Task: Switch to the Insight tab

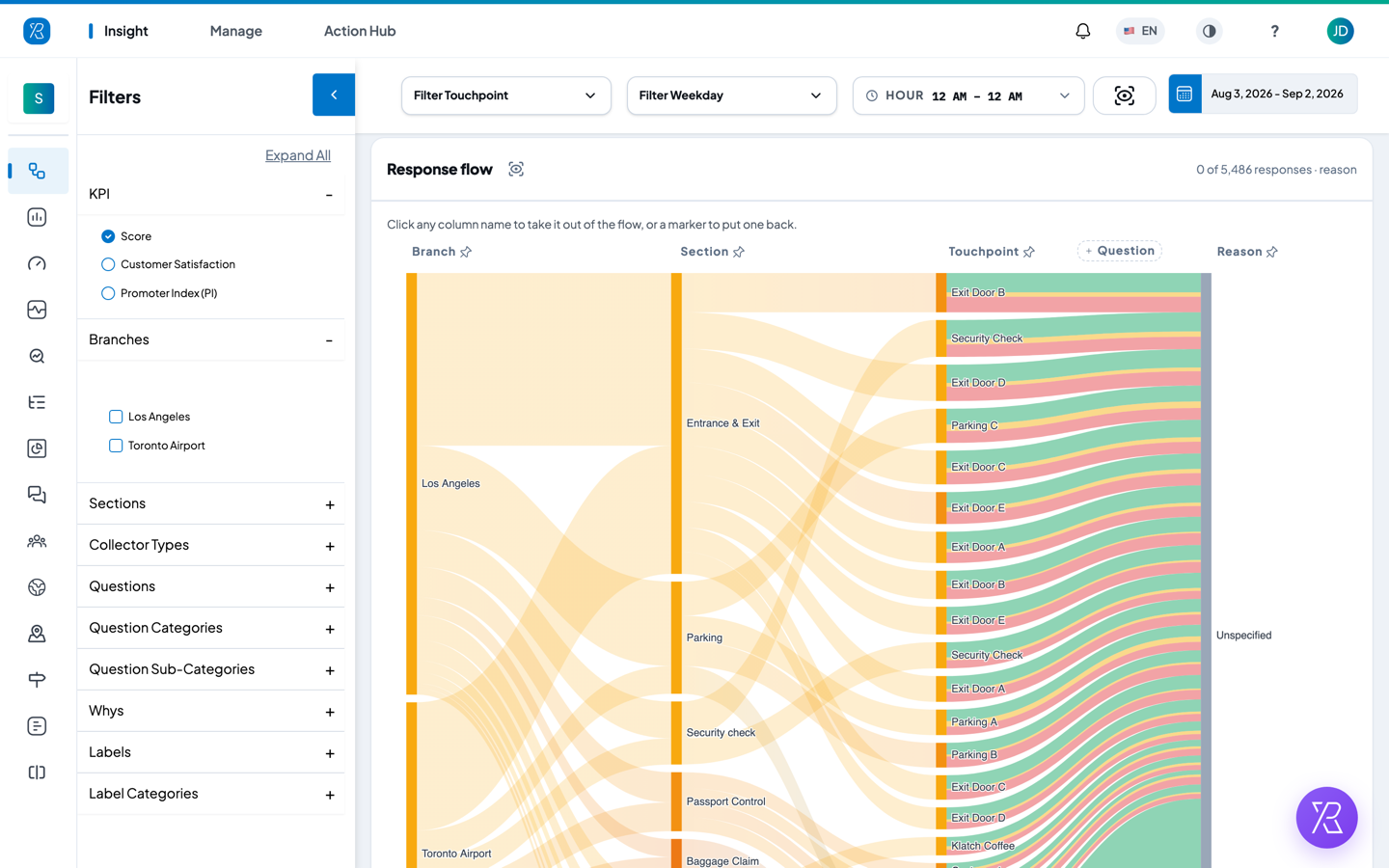Action: click(x=125, y=31)
